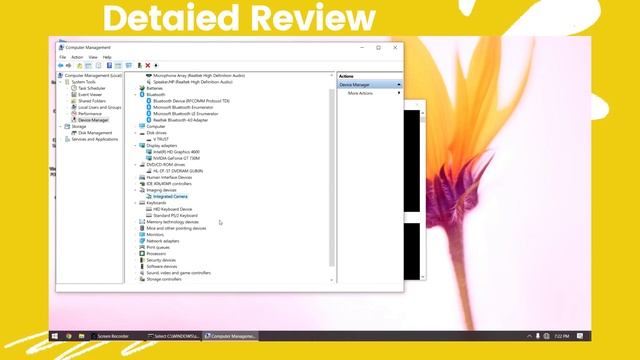The image size is (640, 360).
Task: Click Mice and other pointing devices icon
Action: click(142, 228)
